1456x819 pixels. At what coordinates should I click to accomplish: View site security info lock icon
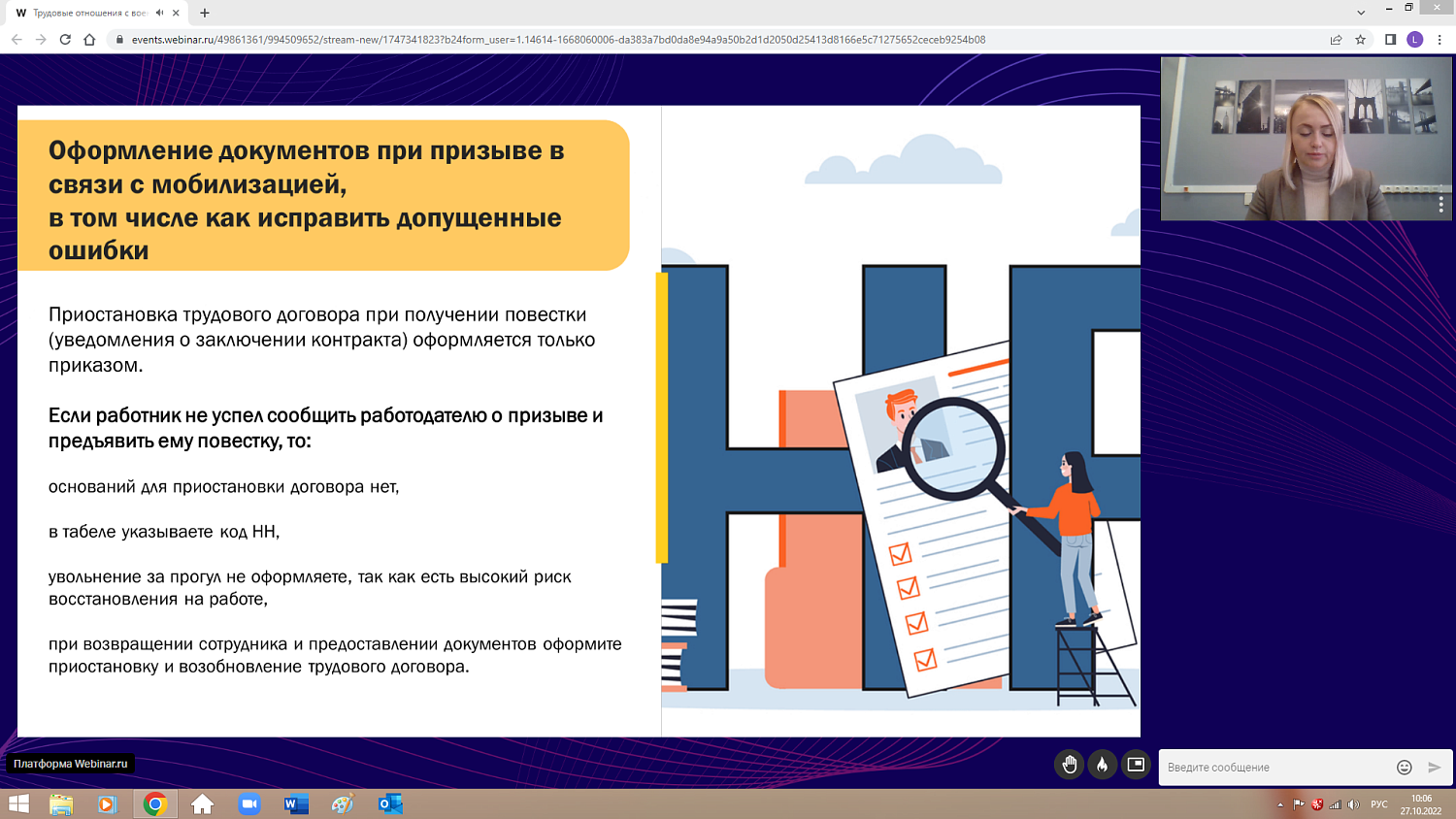tap(119, 40)
